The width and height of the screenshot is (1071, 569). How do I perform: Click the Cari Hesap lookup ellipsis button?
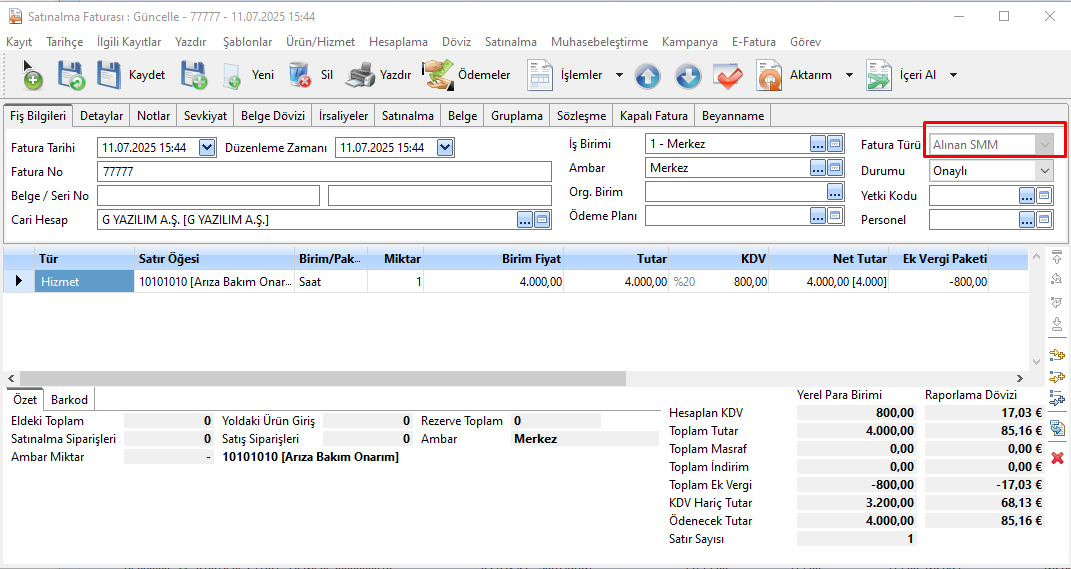(524, 219)
